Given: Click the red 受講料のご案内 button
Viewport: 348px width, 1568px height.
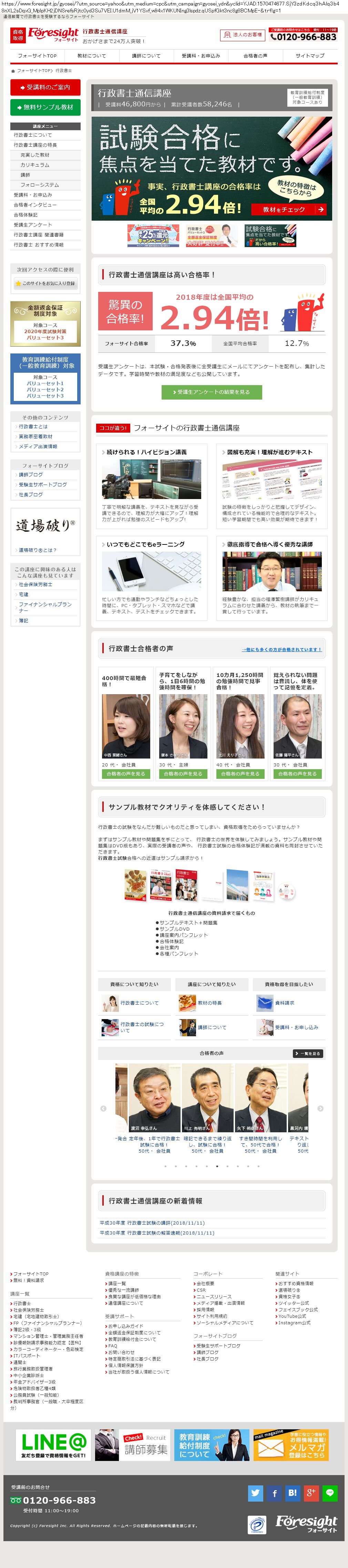Looking at the screenshot, I should pyautogui.click(x=45, y=87).
